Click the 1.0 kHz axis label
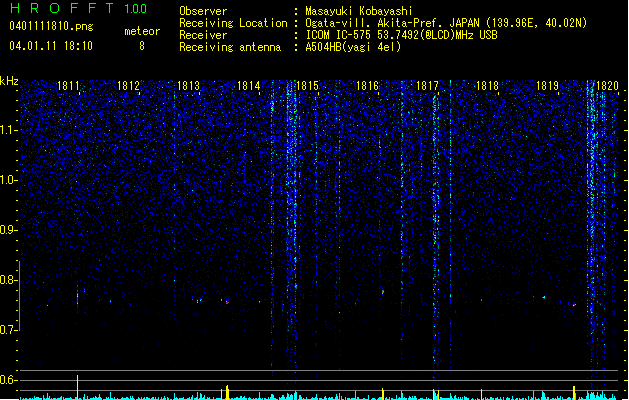The height and width of the screenshot is (400, 629). point(8,180)
